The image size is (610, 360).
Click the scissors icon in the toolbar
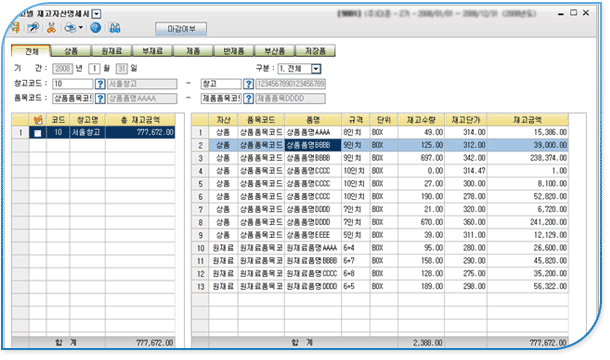[x=51, y=28]
